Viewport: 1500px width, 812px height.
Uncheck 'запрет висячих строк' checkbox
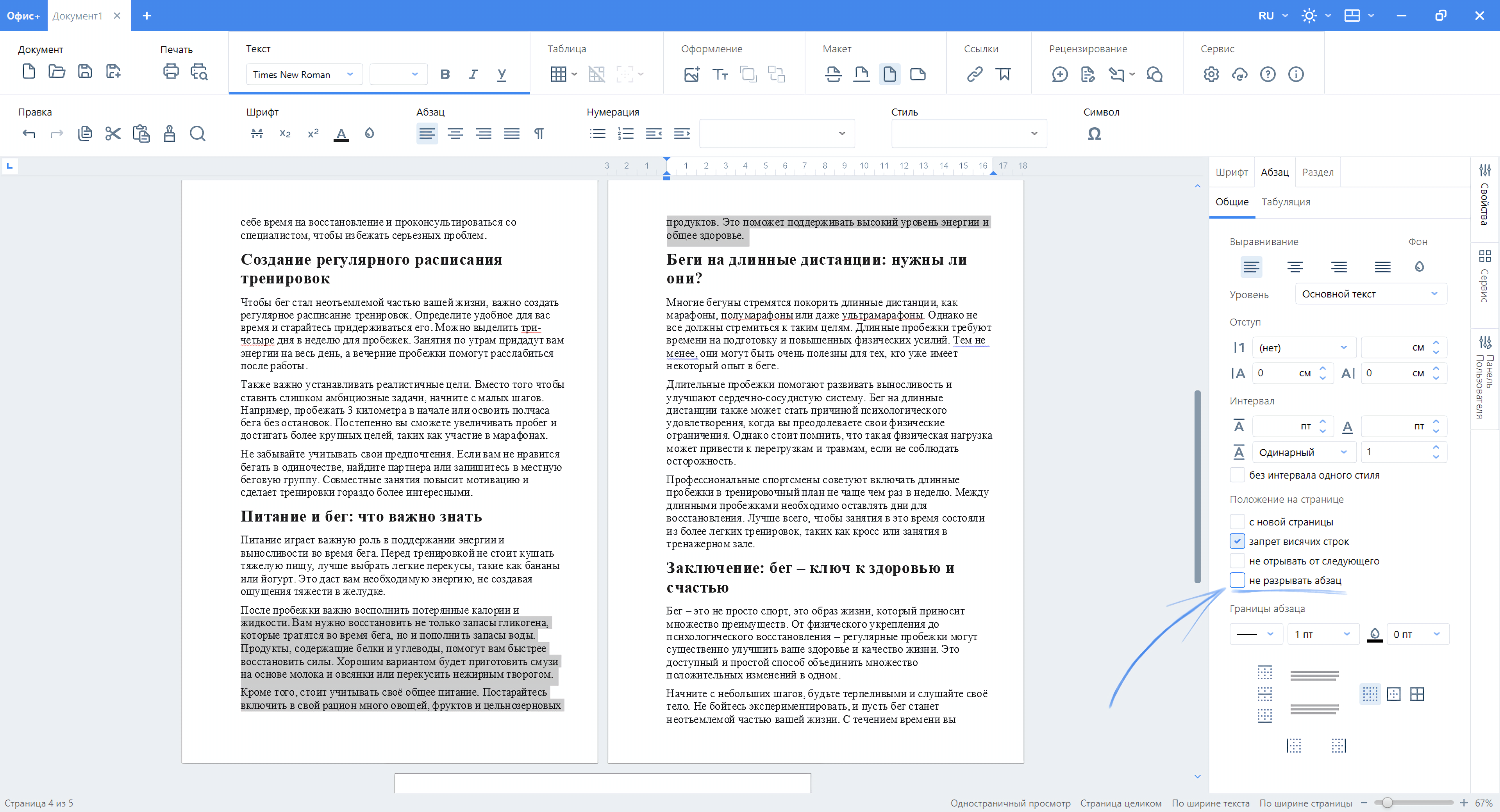1237,541
